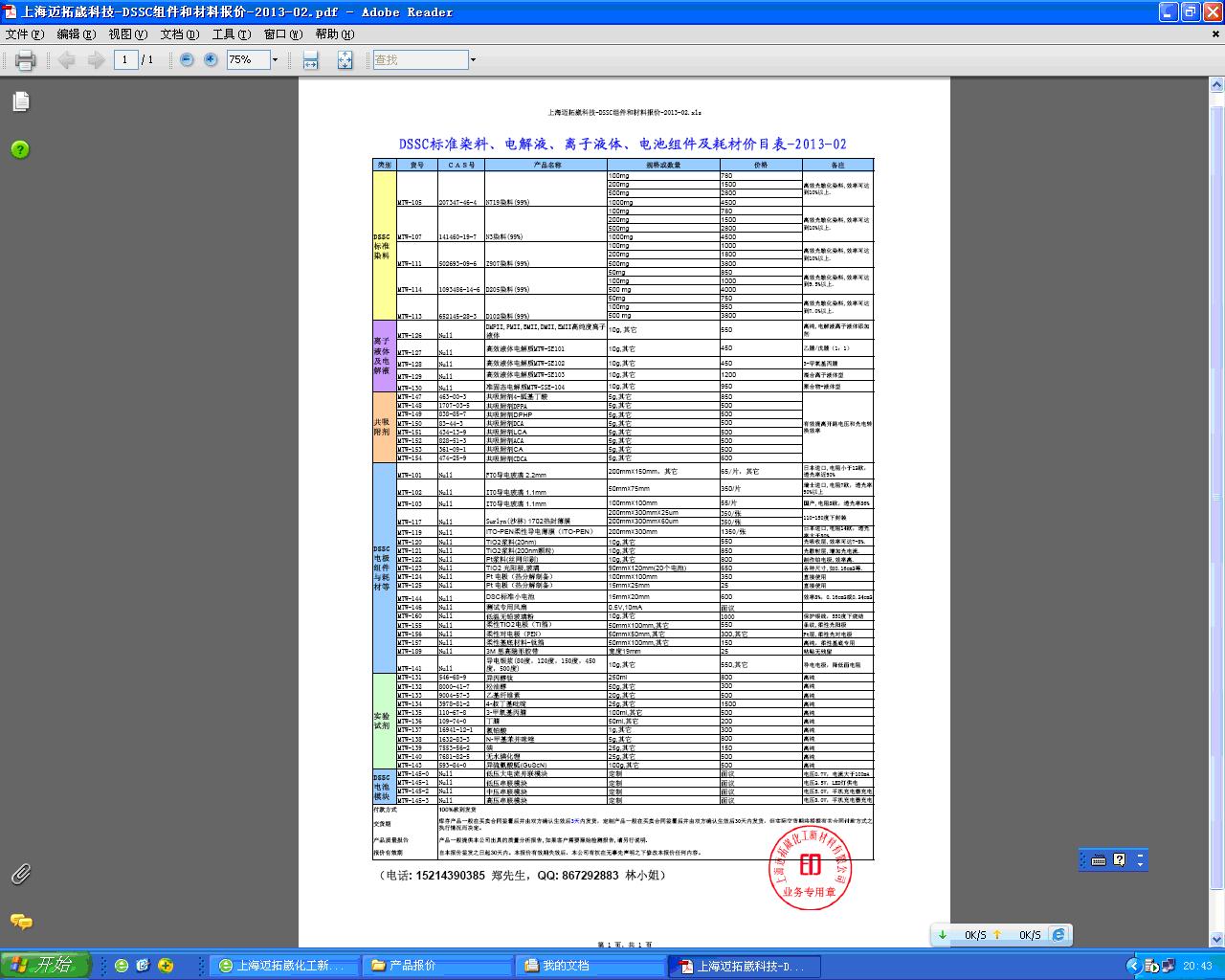Open the 工具(T) menu
The height and width of the screenshot is (980, 1225).
tap(232, 33)
